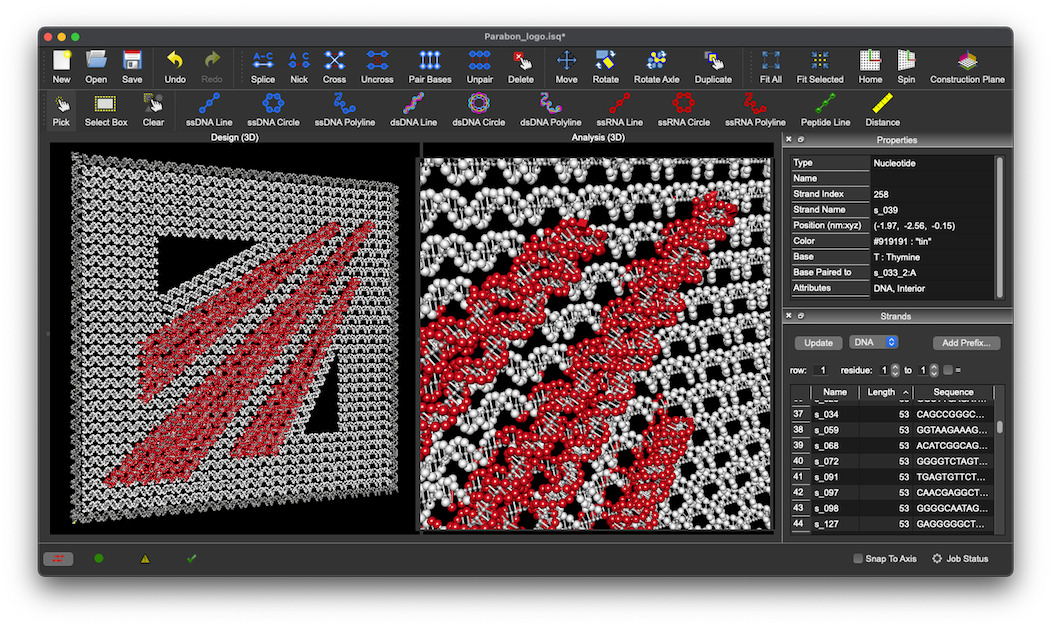Toggle the equals checkbox beside residue range

point(948,370)
